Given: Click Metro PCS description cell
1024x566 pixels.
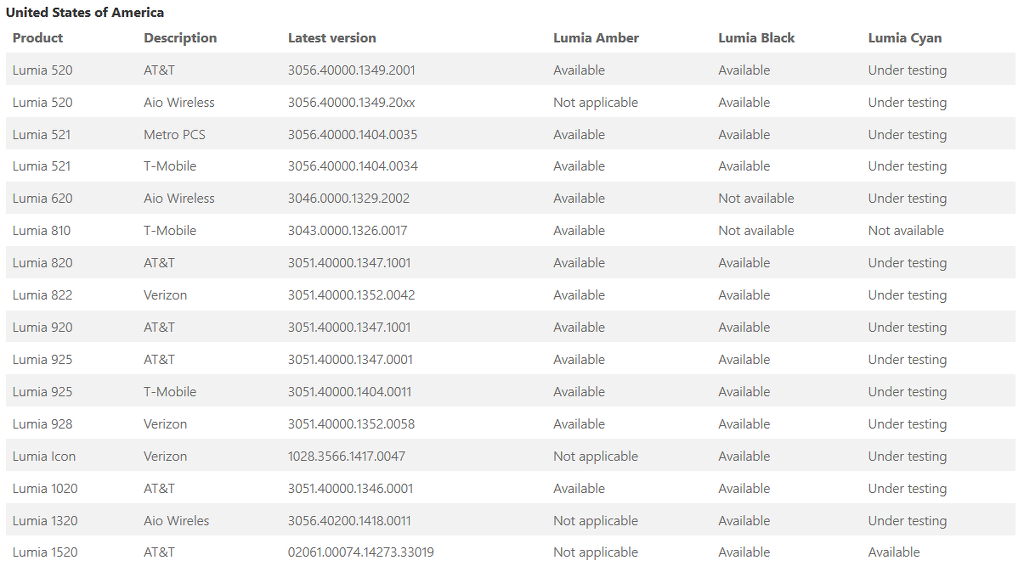Looking at the screenshot, I should 174,134.
